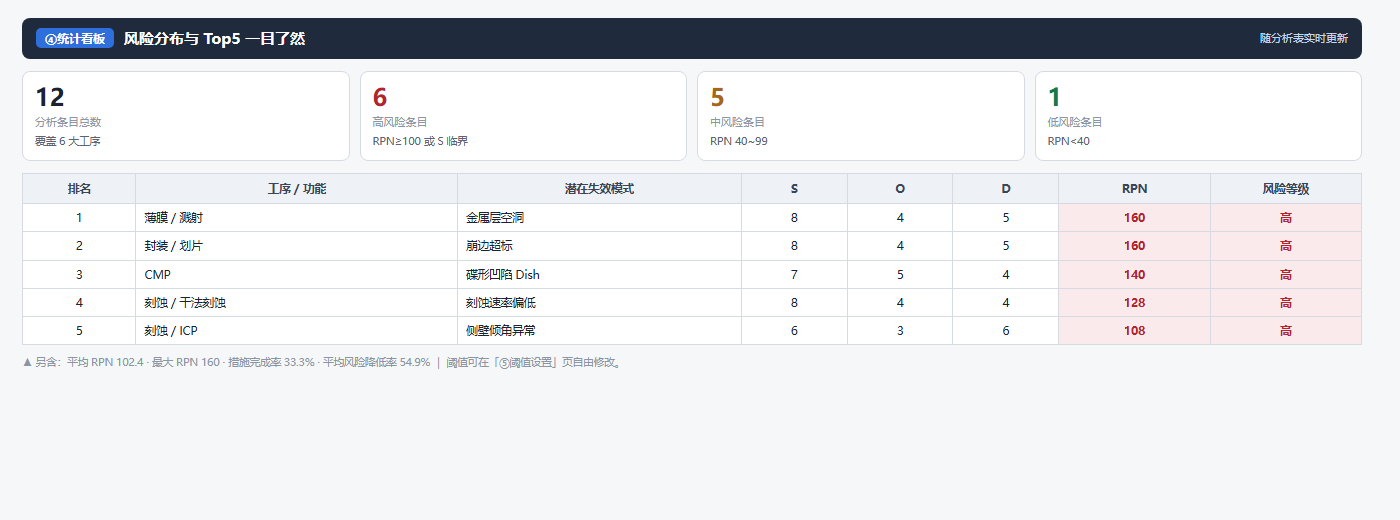Image resolution: width=1400 pixels, height=520 pixels.
Task: Click the ④统计看板 badge
Action: pos(75,38)
